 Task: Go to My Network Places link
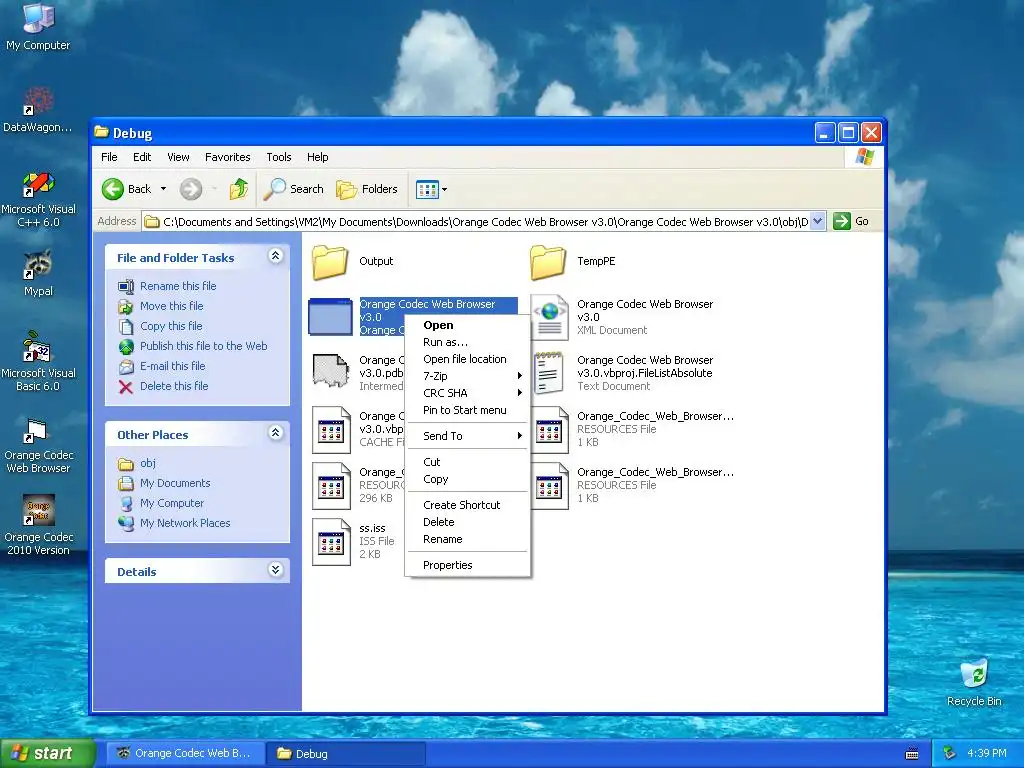174,523
